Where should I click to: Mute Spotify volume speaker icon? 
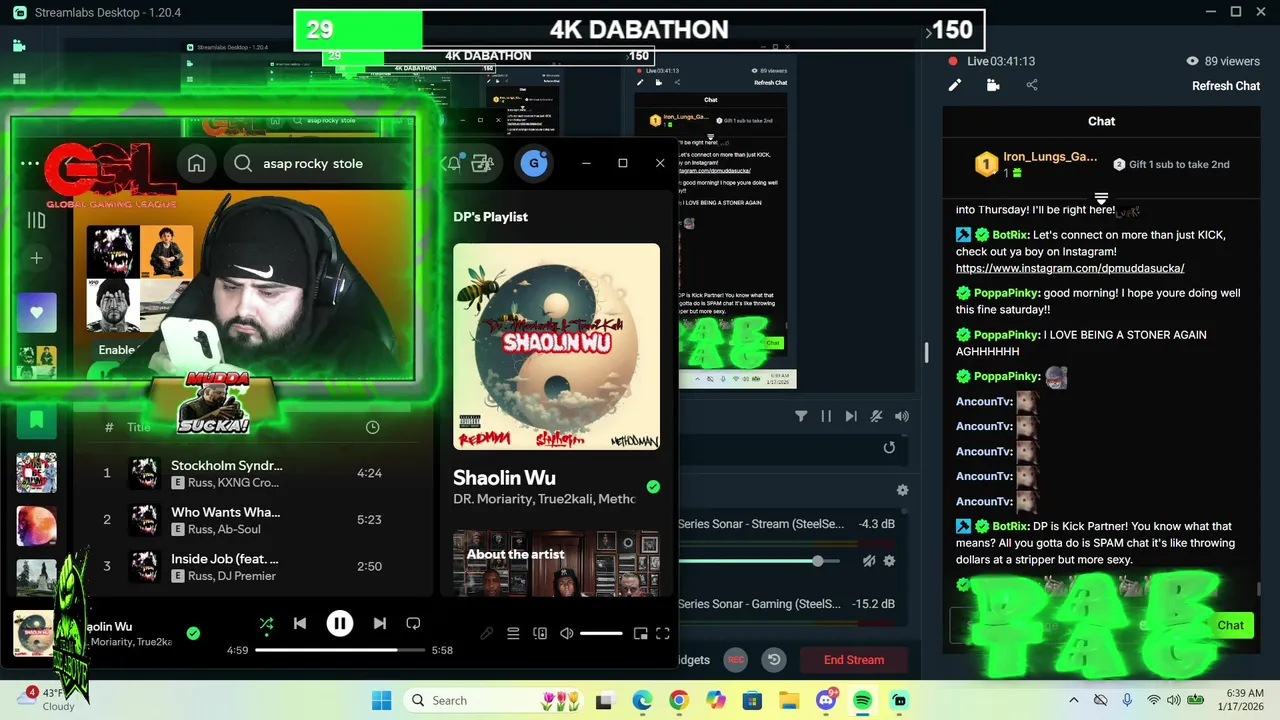pyautogui.click(x=567, y=633)
